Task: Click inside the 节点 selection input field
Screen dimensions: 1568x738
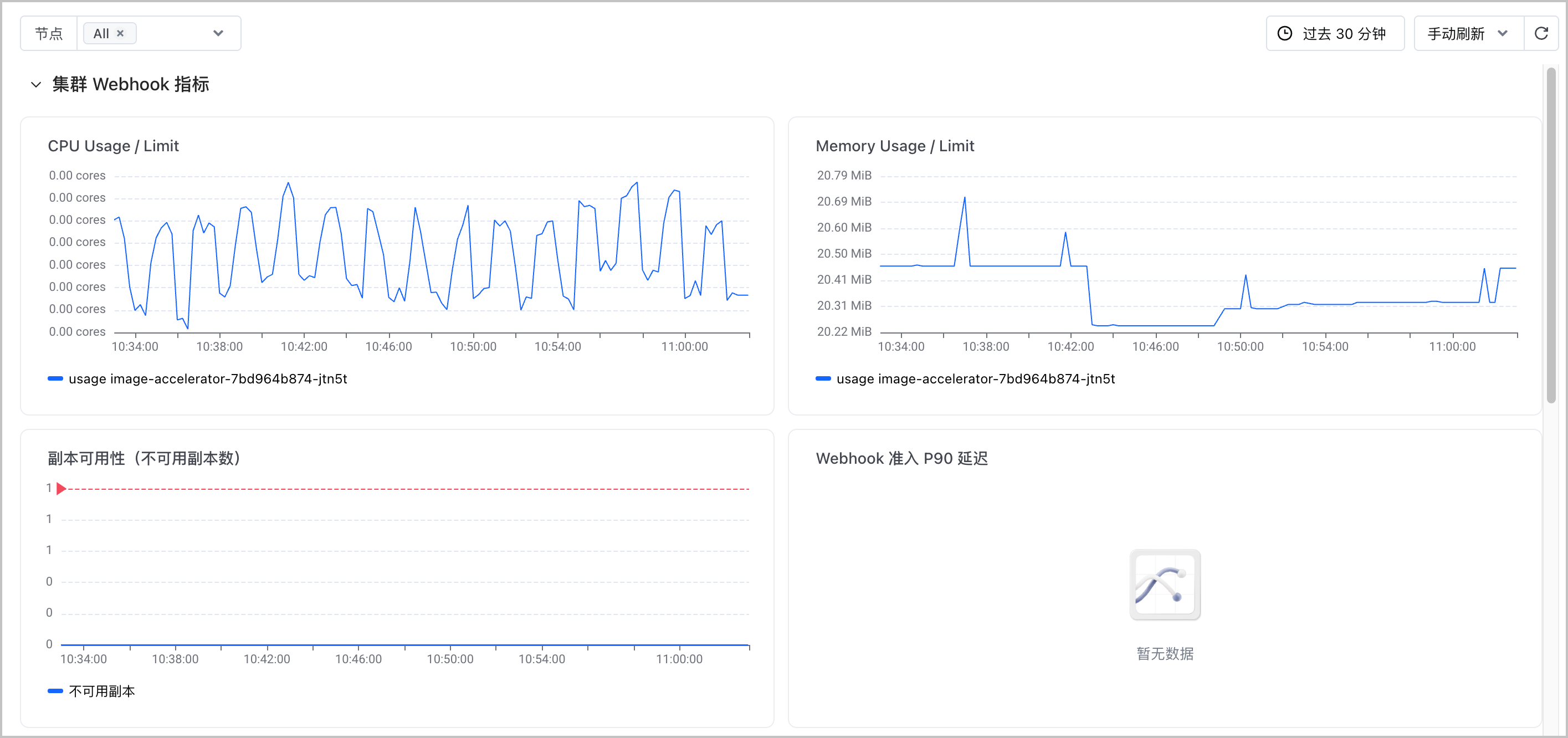Action: [159, 33]
